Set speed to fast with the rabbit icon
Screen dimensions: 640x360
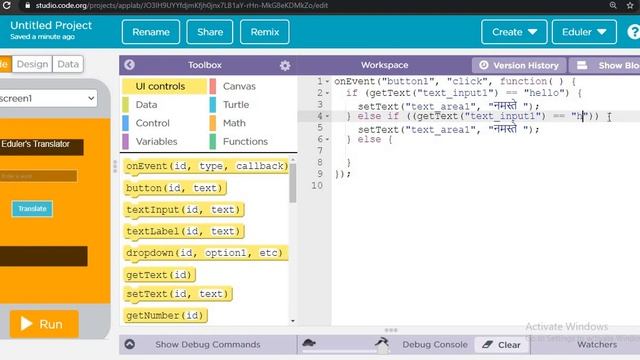[382, 342]
